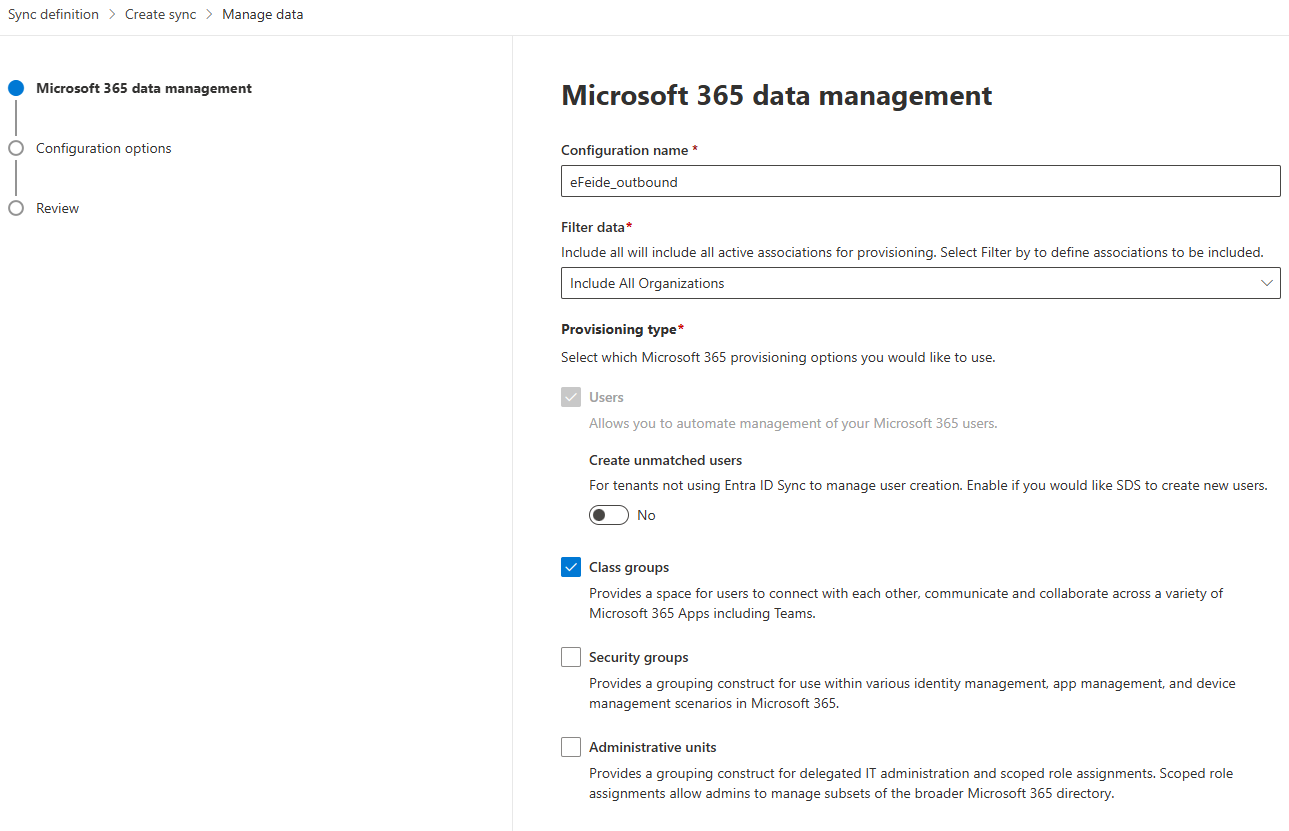This screenshot has height=831, width=1289.
Task: Click the Configuration name label
Action: (x=629, y=150)
